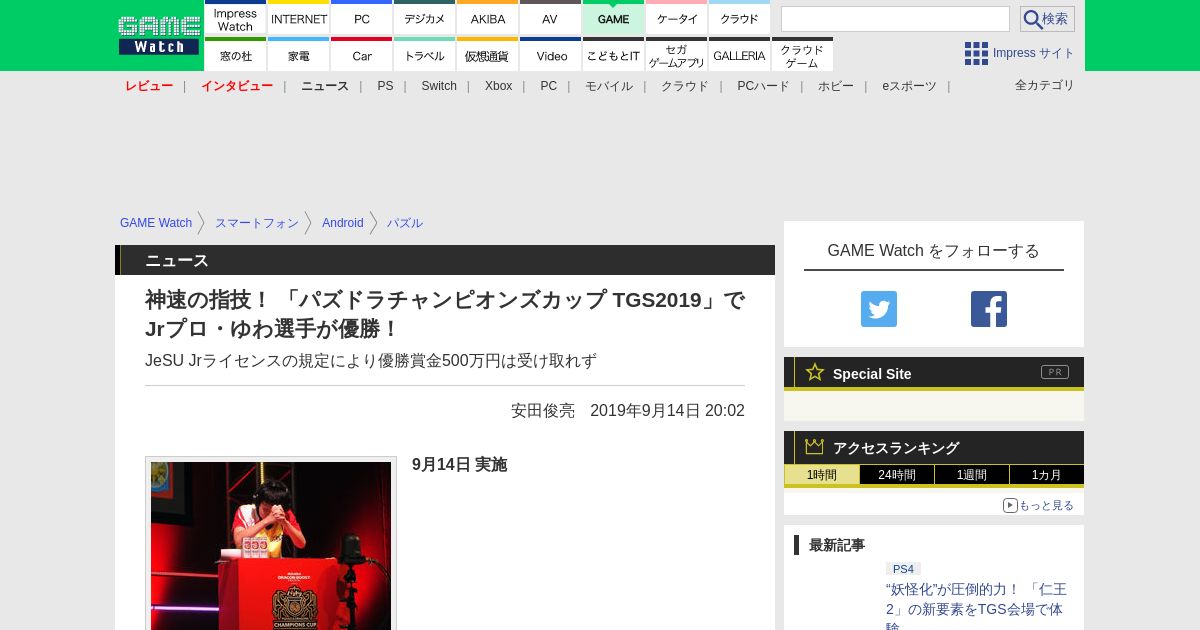Open the 家電 site tab

point(299,55)
